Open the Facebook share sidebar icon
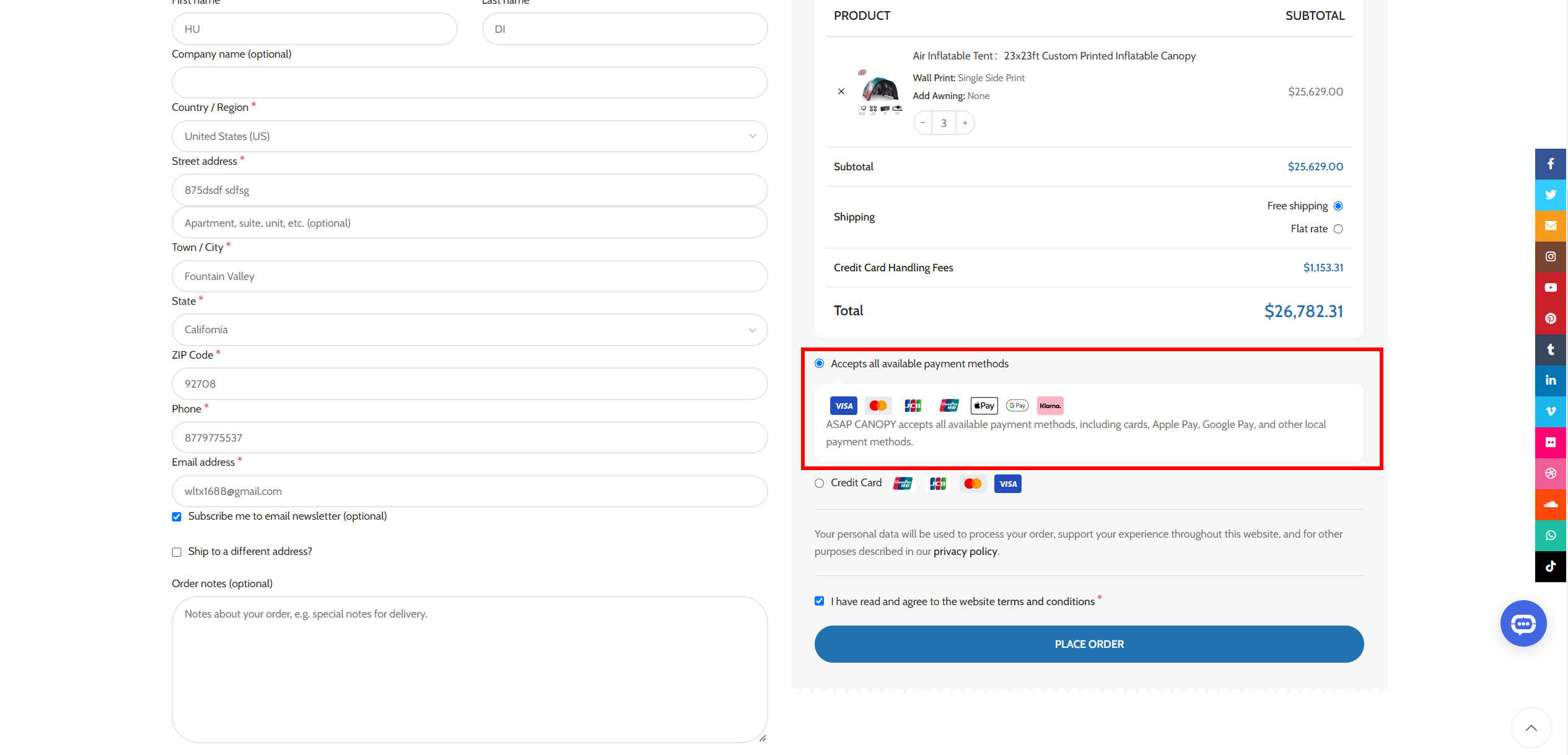This screenshot has height=755, width=1568. click(x=1551, y=164)
